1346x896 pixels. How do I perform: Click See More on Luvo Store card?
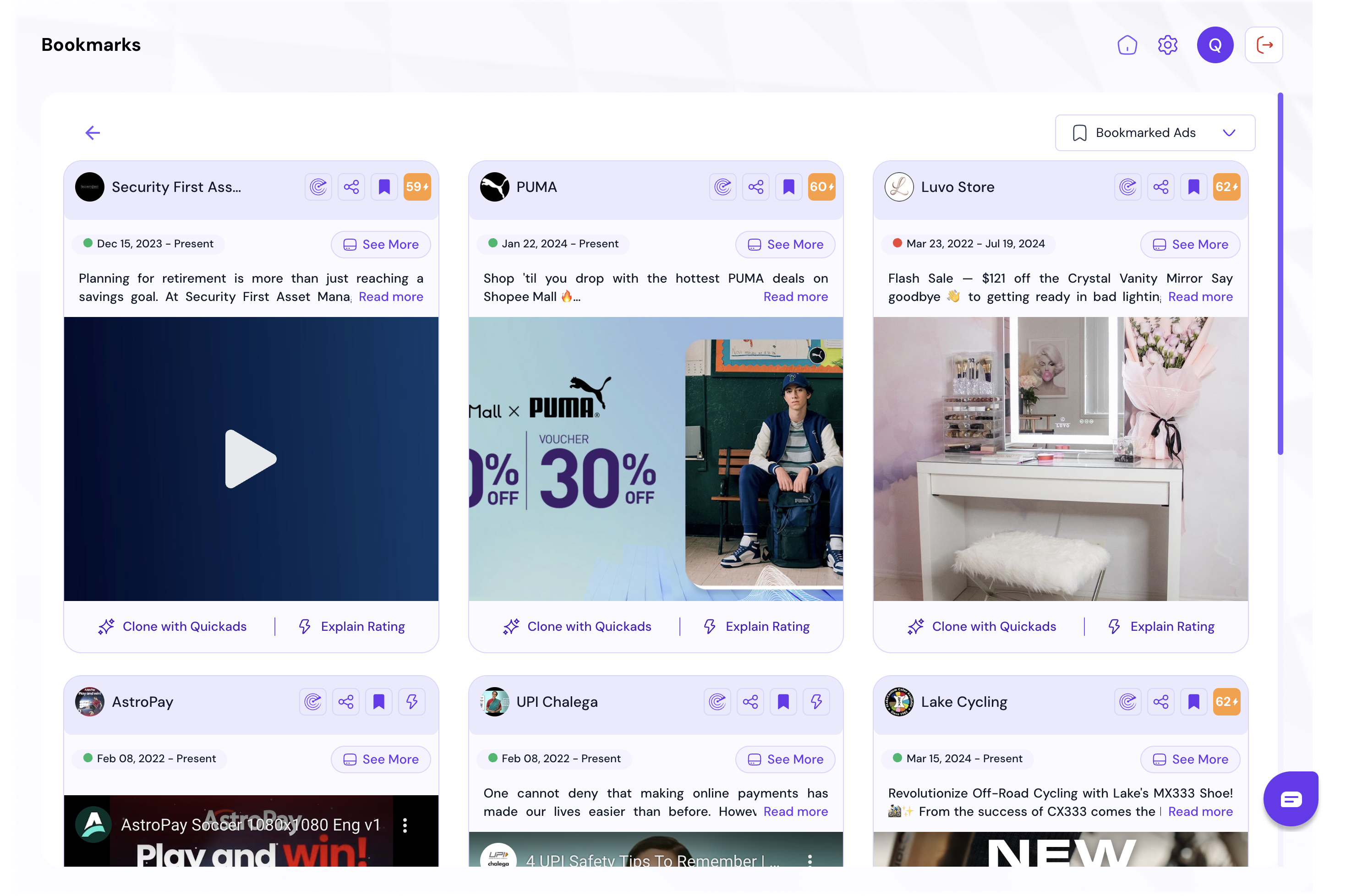1190,245
